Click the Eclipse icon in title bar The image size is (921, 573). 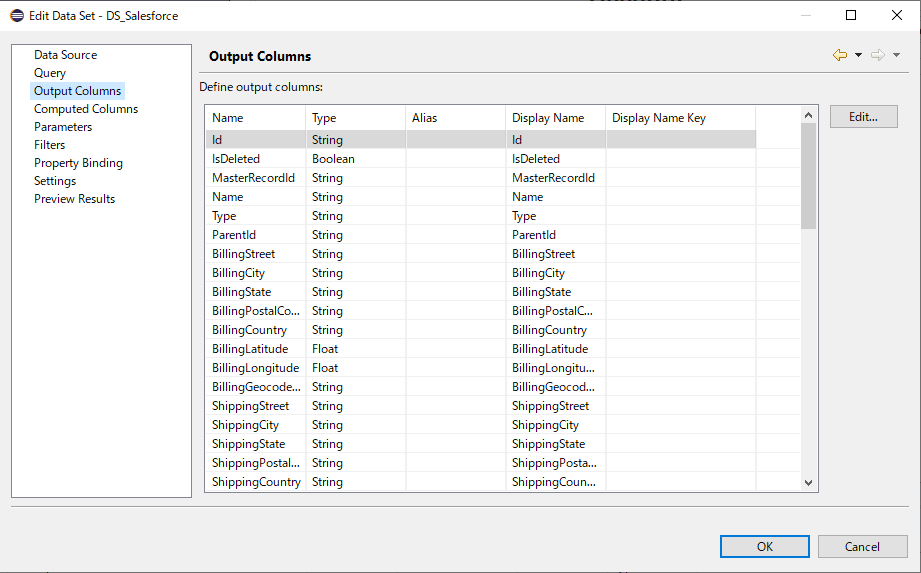[x=17, y=16]
